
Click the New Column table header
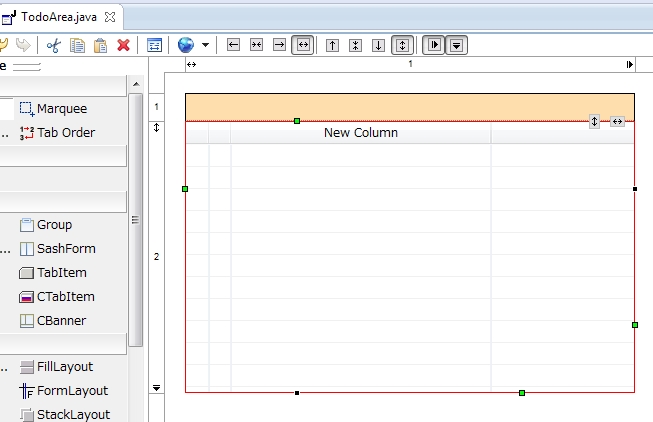[x=360, y=133]
